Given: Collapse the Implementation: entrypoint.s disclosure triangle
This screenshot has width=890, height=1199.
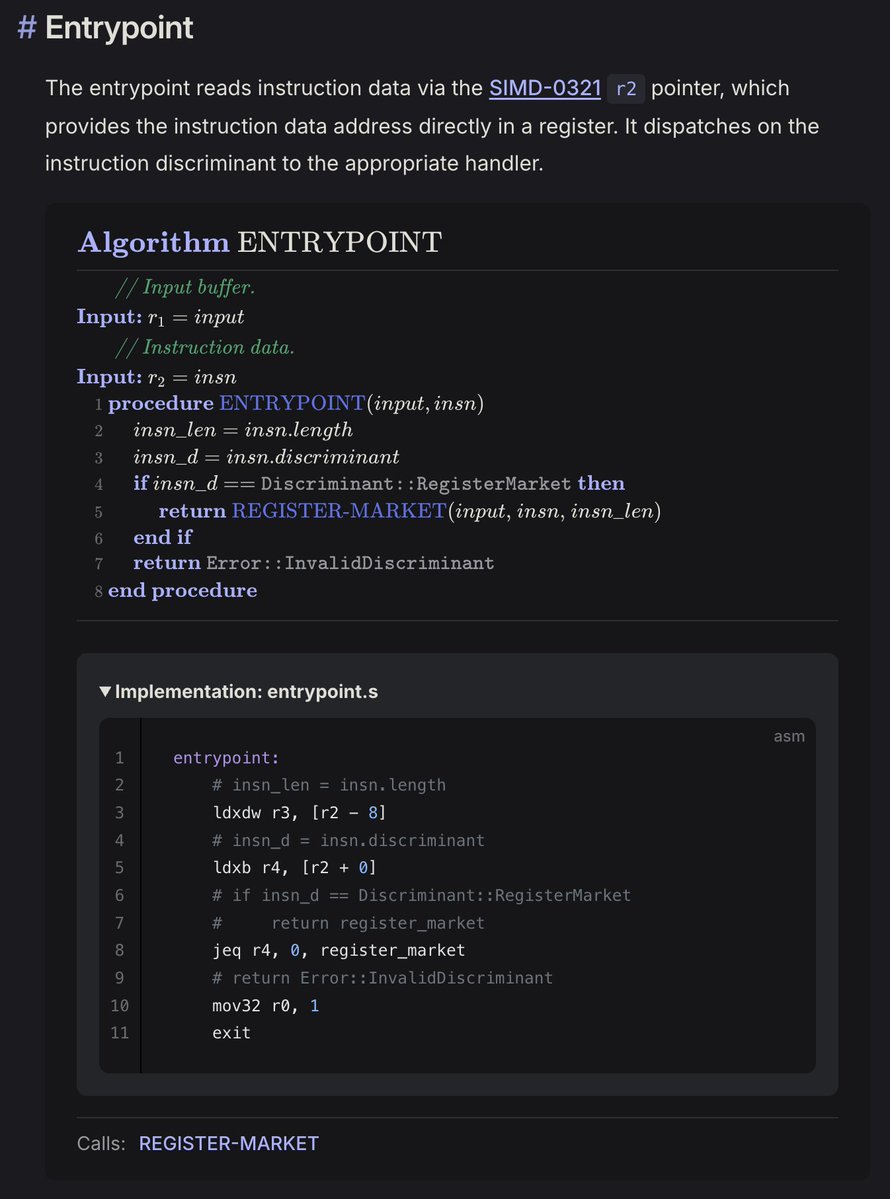Looking at the screenshot, I should point(105,692).
